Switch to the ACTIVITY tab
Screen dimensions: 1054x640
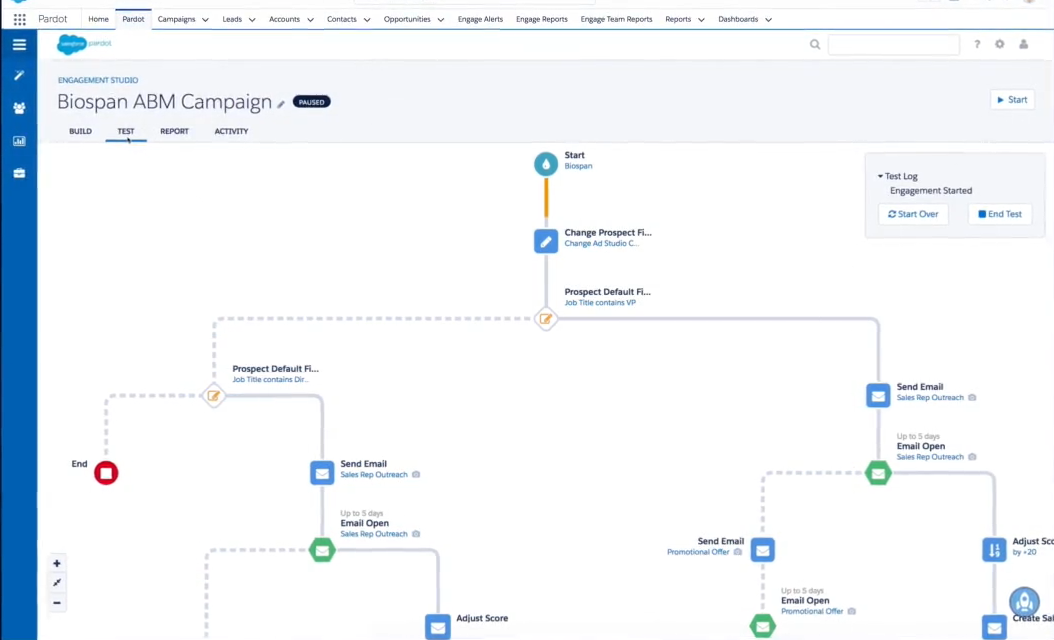tap(231, 131)
